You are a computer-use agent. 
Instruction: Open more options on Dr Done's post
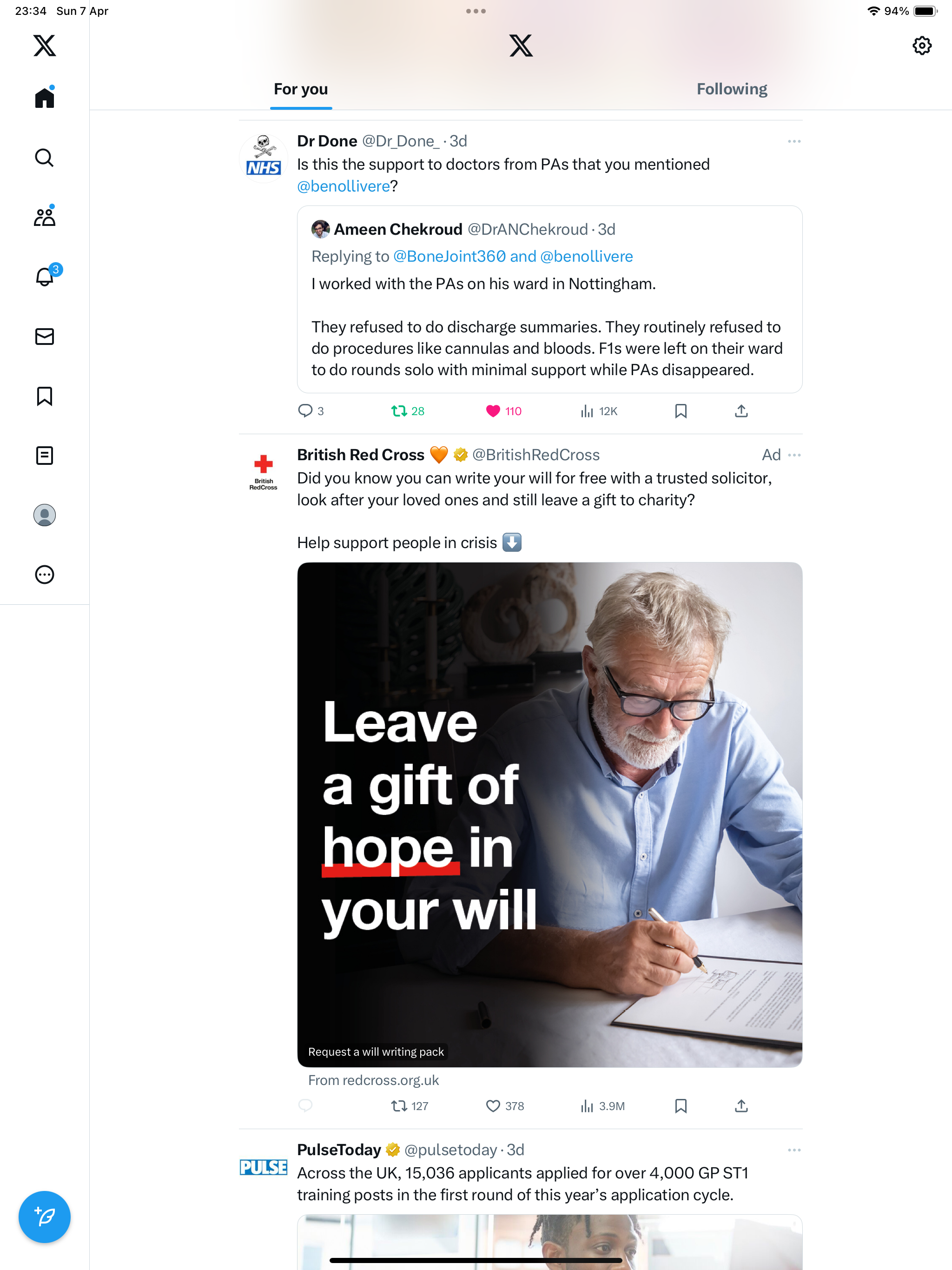tap(794, 141)
